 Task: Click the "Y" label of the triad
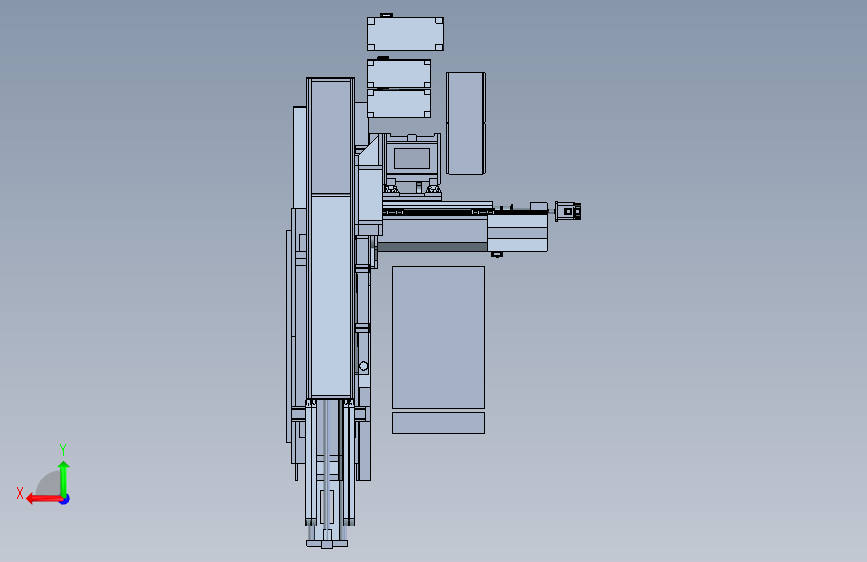click(x=63, y=449)
